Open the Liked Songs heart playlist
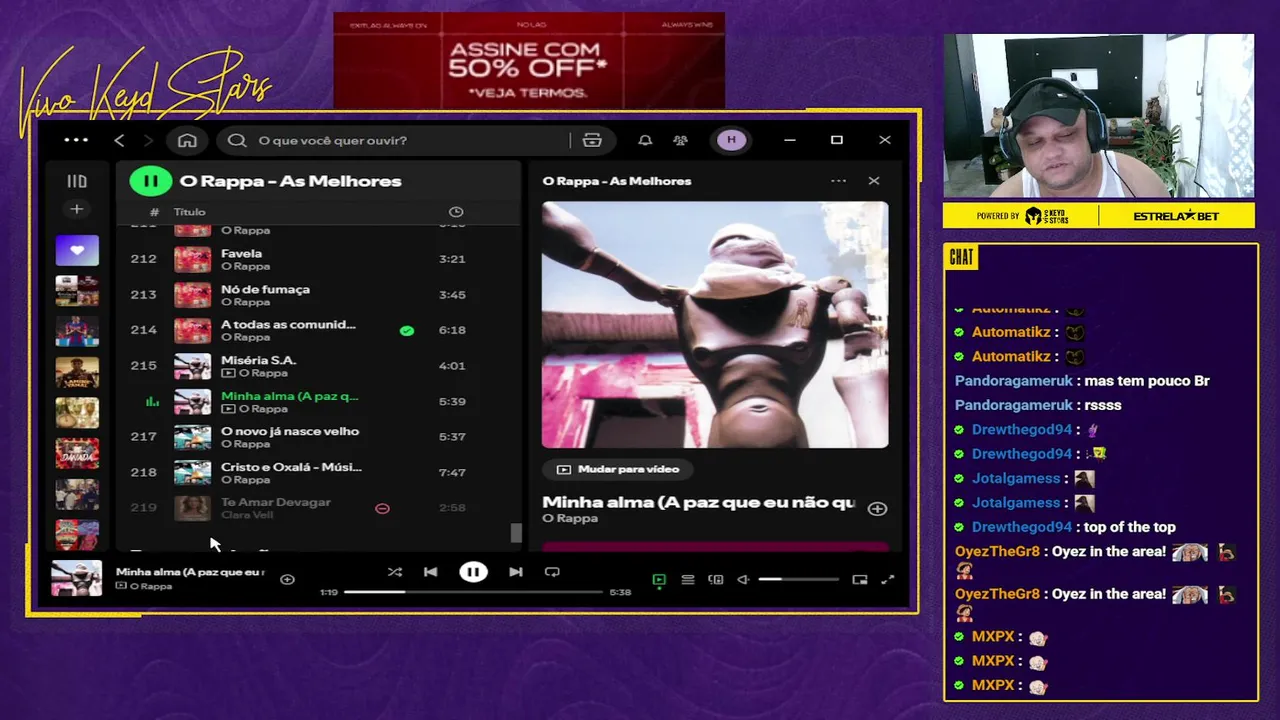 point(77,250)
